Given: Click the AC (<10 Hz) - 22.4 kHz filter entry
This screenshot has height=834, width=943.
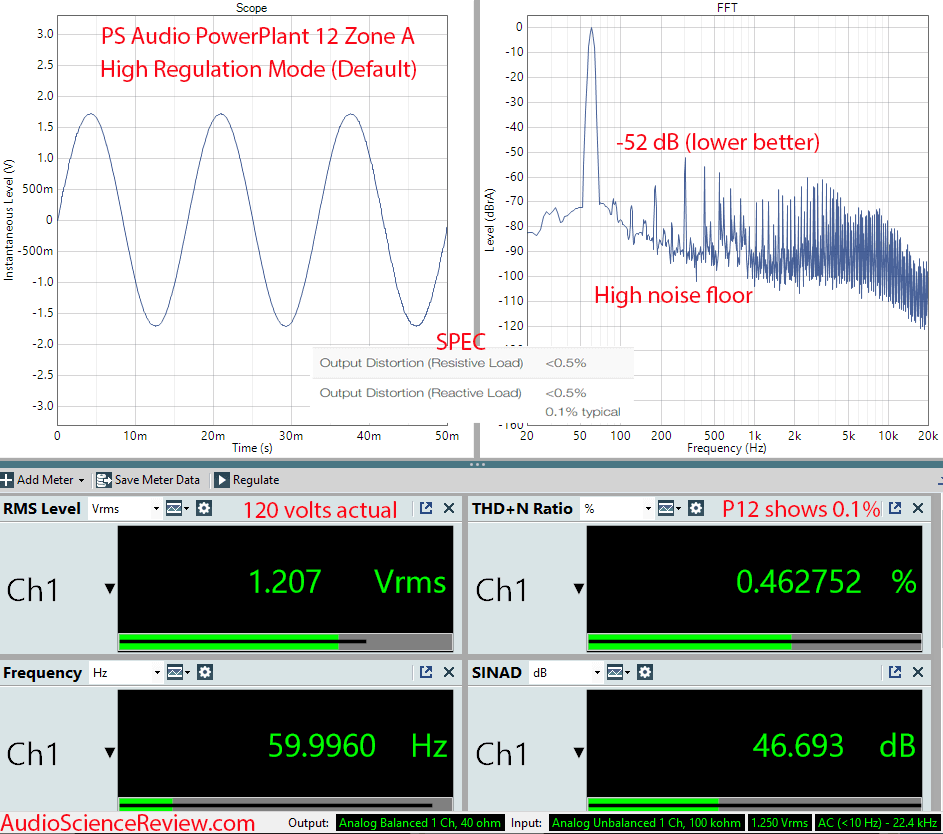Looking at the screenshot, I should pyautogui.click(x=877, y=823).
